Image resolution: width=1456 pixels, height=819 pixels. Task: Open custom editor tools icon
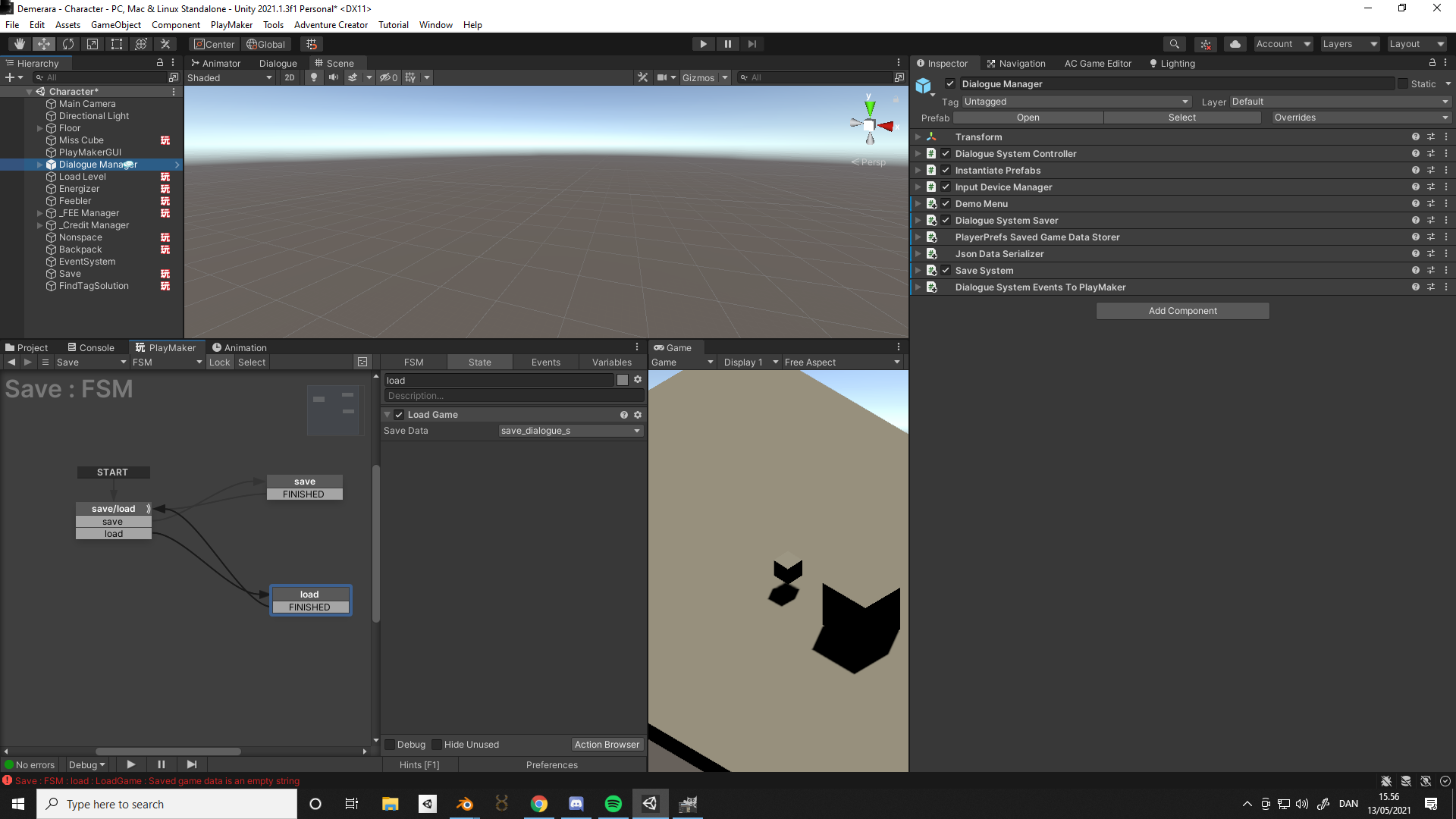click(165, 44)
